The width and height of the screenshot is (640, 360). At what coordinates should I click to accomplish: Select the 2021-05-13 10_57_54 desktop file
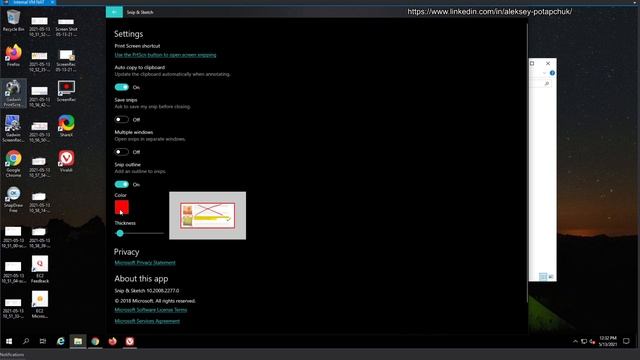40,167
